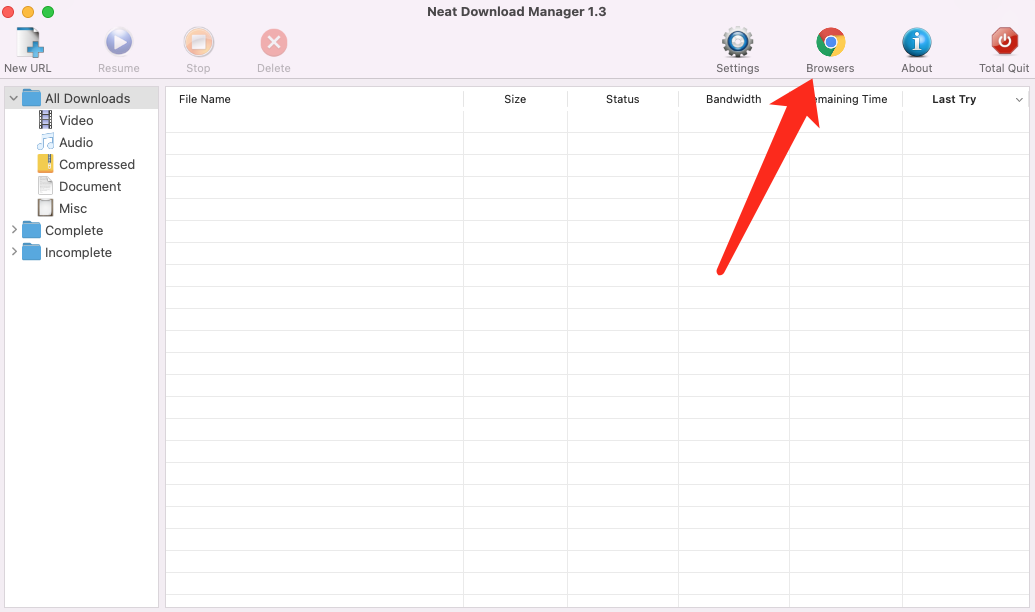
Task: Click the Resume toolbar icon
Action: pyautogui.click(x=119, y=42)
